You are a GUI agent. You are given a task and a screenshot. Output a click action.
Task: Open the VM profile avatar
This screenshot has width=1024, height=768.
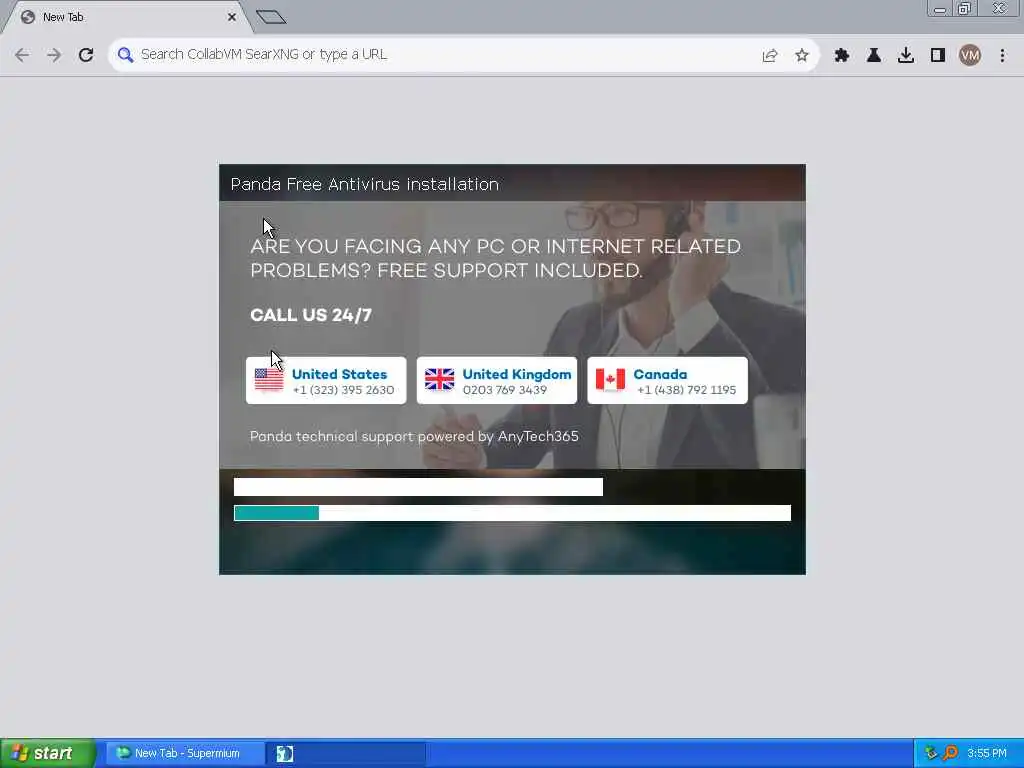pyautogui.click(x=970, y=56)
